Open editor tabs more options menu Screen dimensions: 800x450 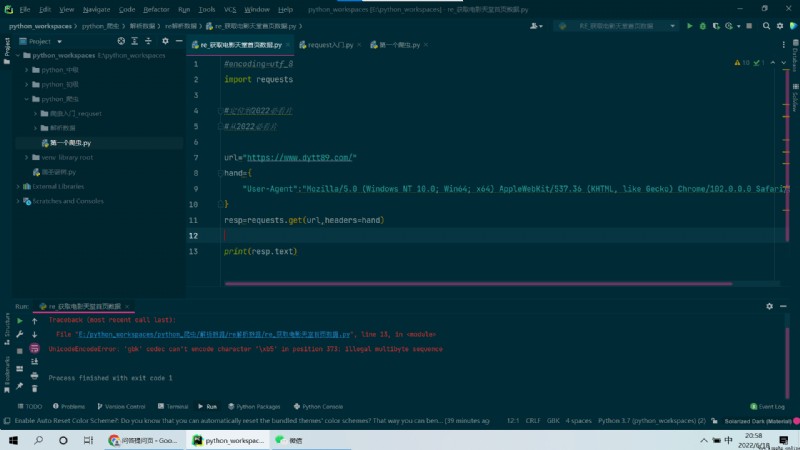[x=784, y=45]
